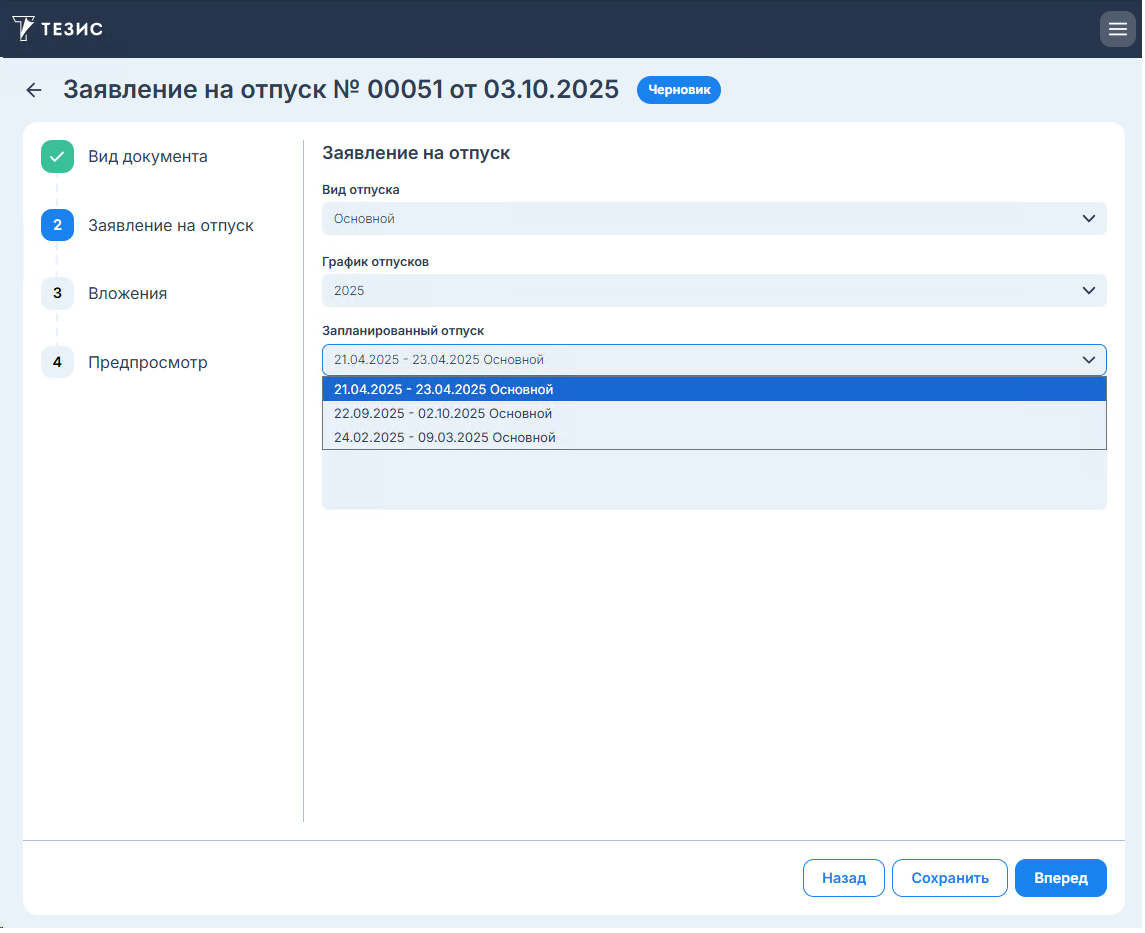
Task: Open the Вложения step
Action: [x=127, y=294]
